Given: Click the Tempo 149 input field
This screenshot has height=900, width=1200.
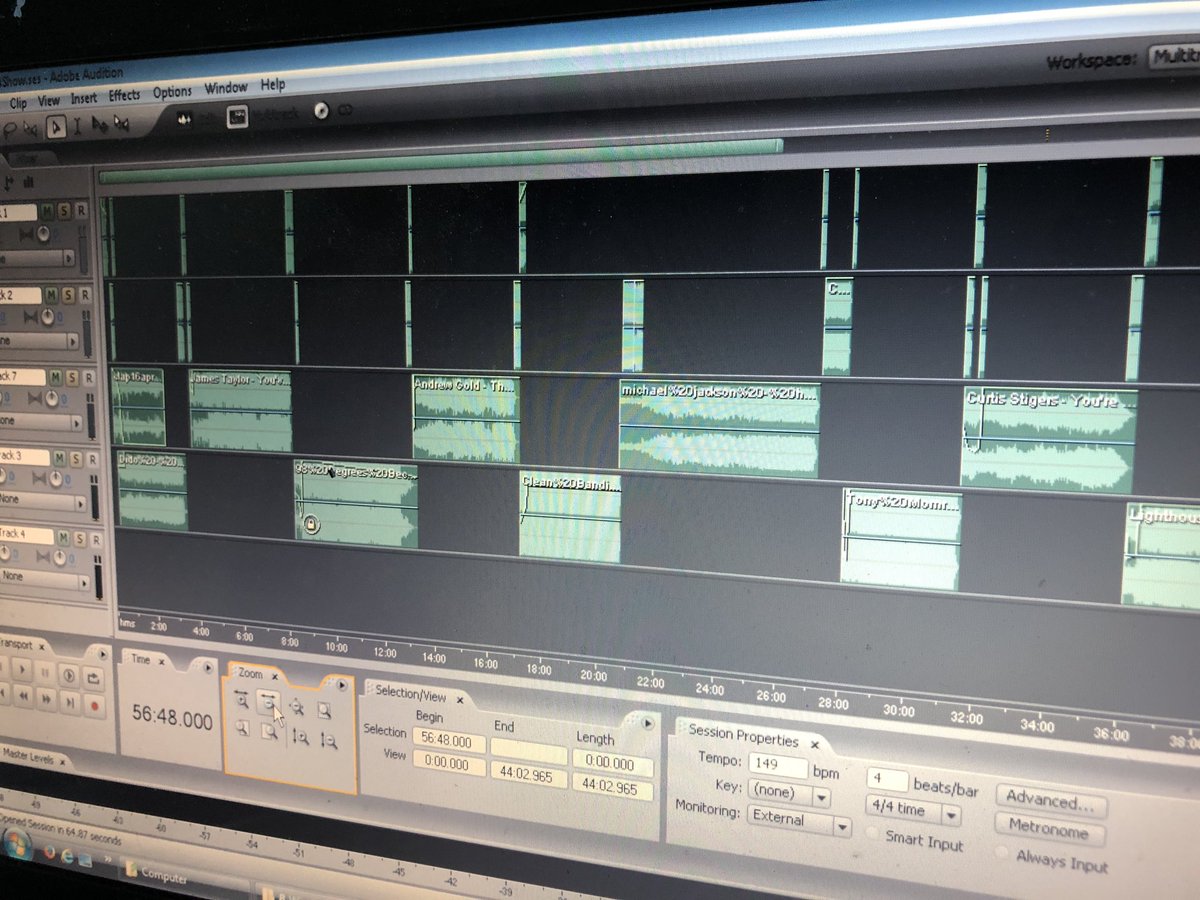Looking at the screenshot, I should 778,765.
